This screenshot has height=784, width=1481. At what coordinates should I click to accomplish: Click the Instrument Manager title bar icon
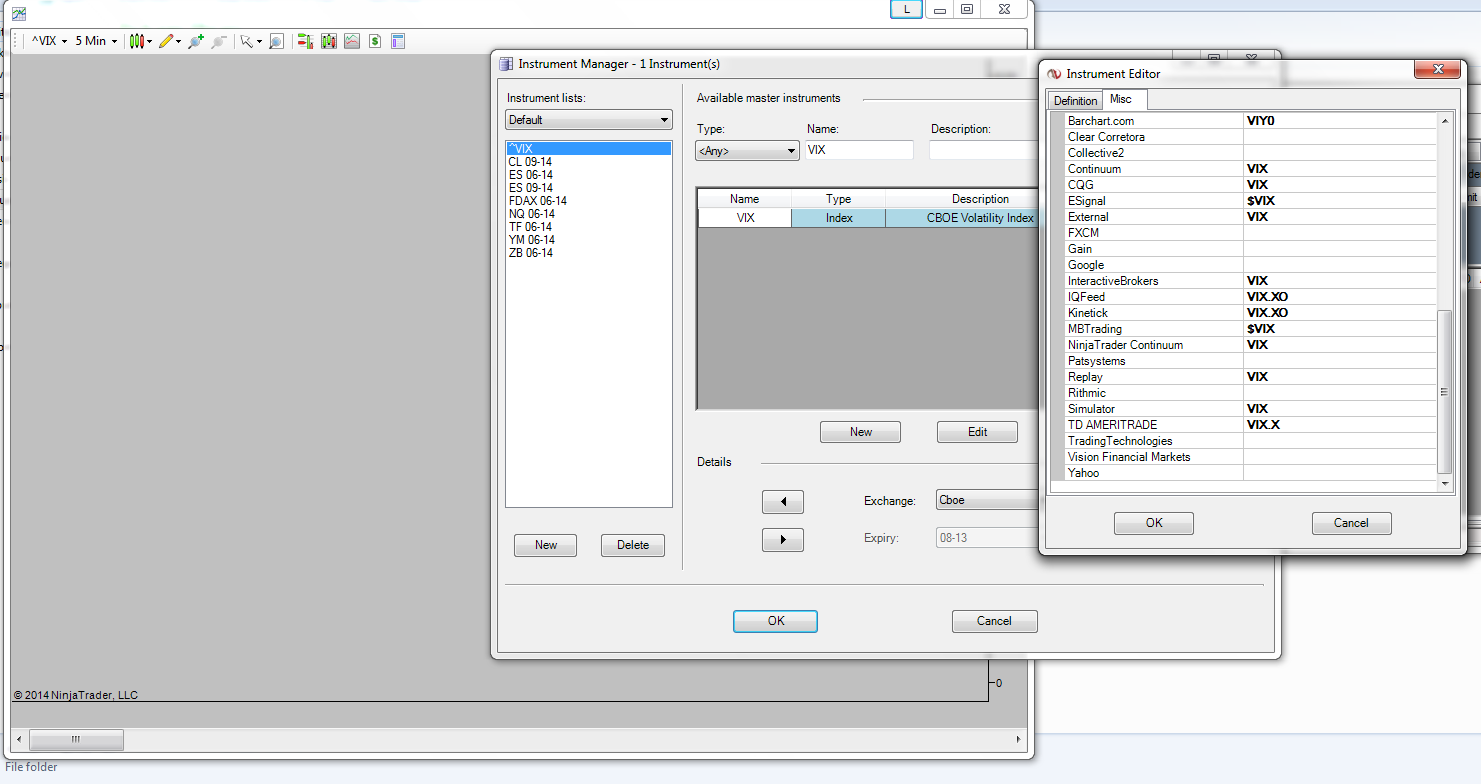tap(506, 64)
